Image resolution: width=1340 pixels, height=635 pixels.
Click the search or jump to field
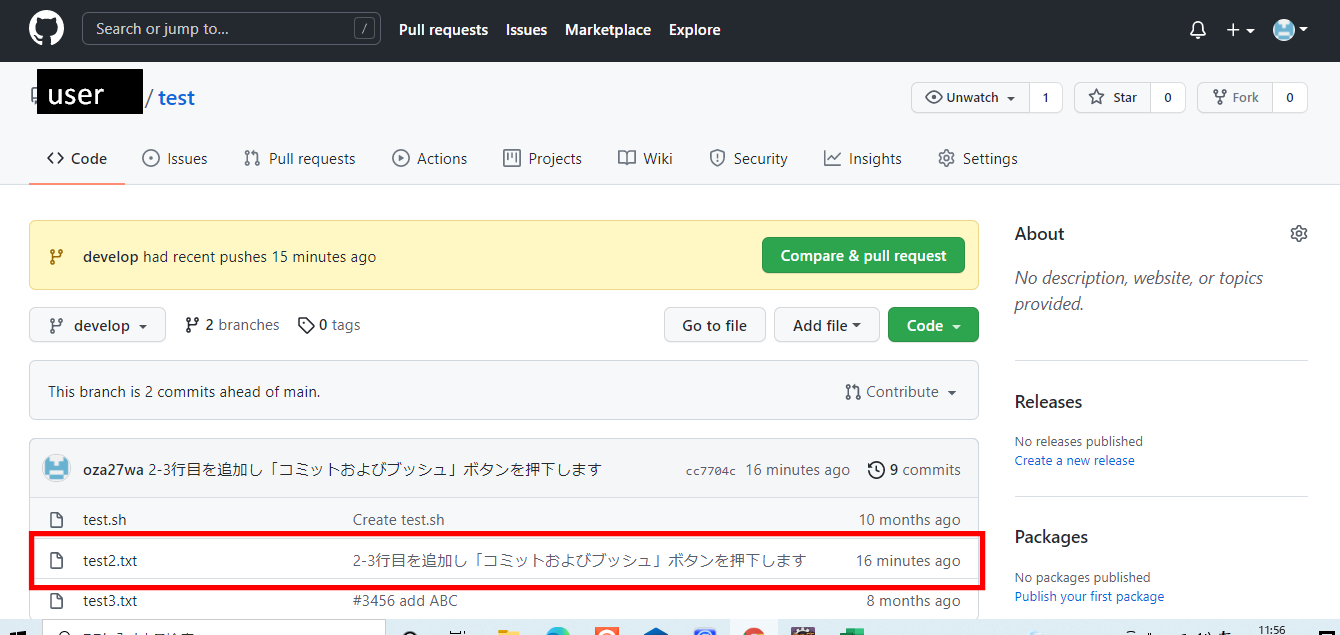click(x=230, y=28)
